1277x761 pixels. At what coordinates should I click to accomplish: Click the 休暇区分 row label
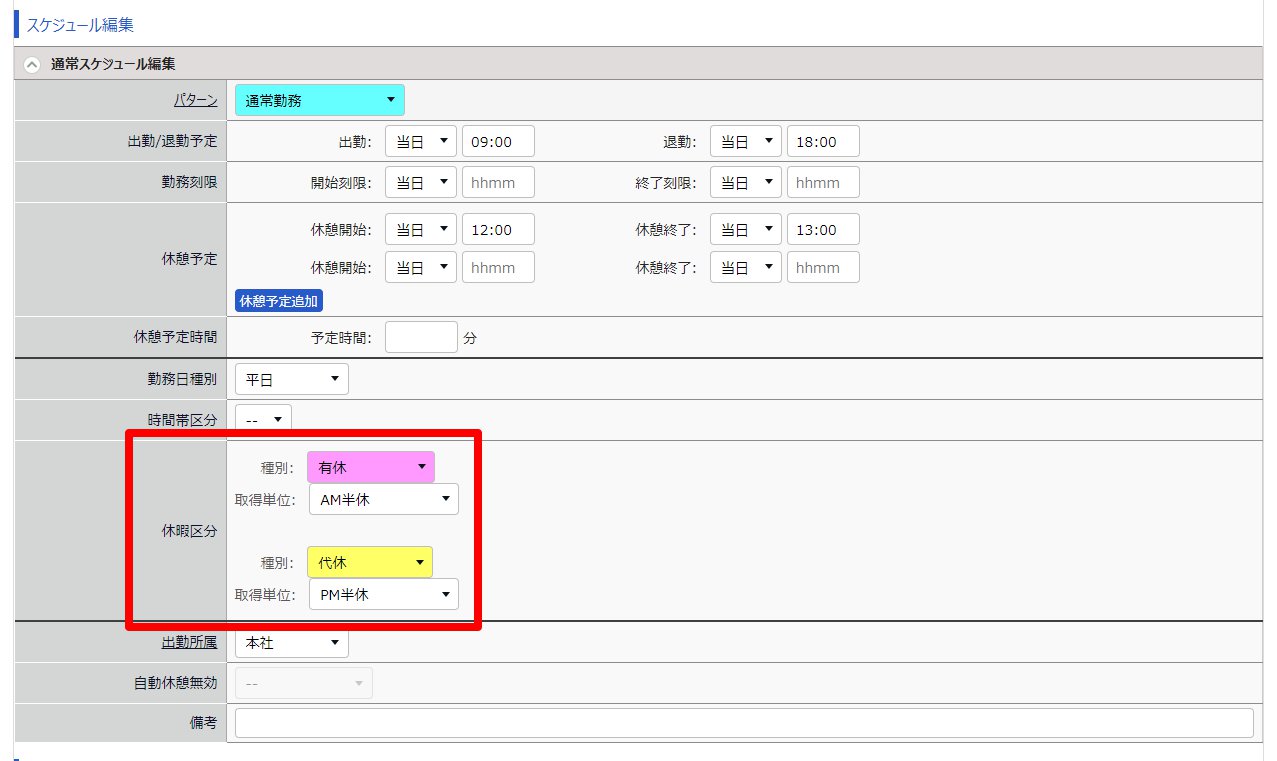coord(189,532)
